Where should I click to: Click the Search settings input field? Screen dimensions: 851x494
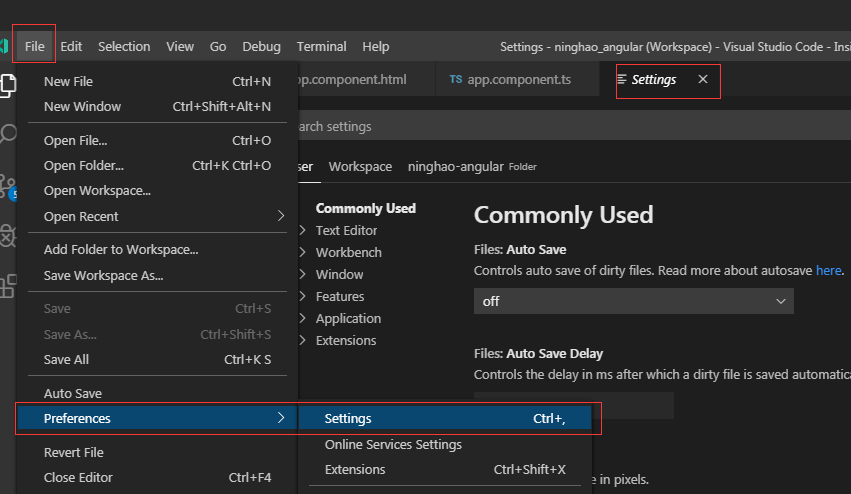574,126
